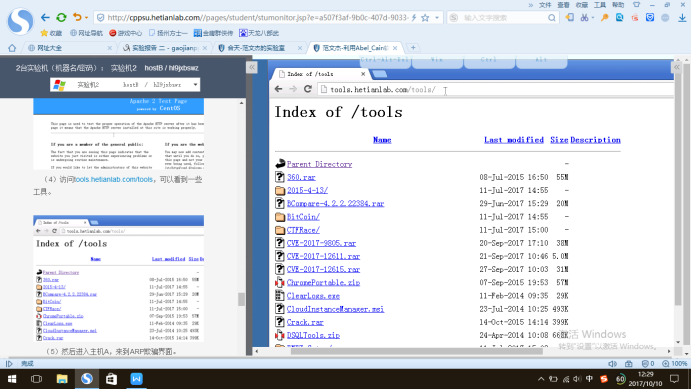The image size is (692, 389).
Task: Click the lightning speed-mode icon in address bar
Action: click(x=414, y=18)
